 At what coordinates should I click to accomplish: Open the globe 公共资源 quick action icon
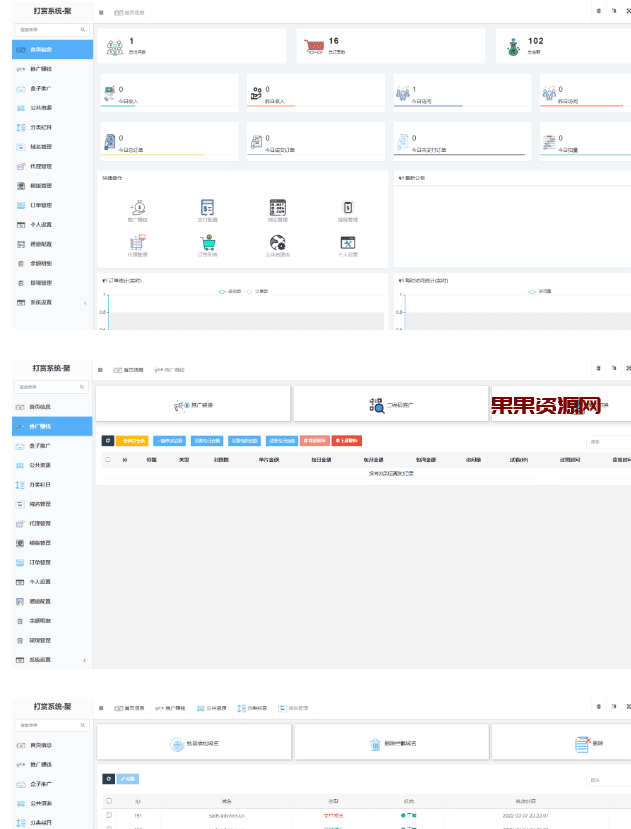278,243
